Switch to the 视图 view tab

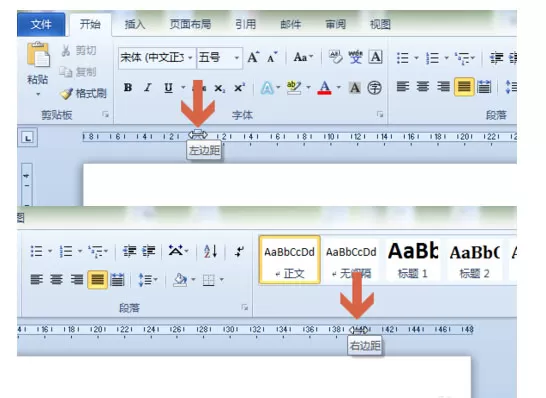[380, 24]
